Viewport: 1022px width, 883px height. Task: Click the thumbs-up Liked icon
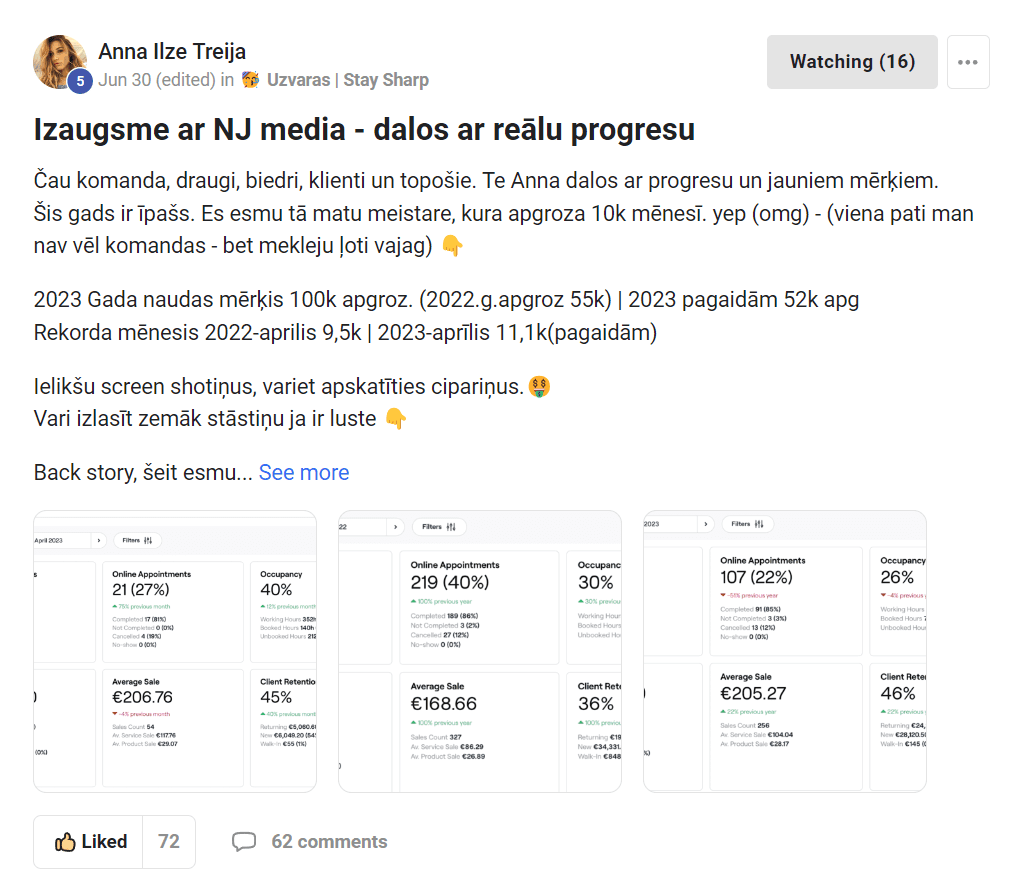pyautogui.click(x=65, y=842)
